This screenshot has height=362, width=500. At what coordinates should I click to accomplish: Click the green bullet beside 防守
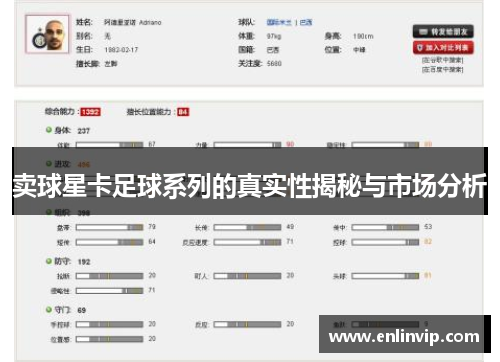point(49,261)
